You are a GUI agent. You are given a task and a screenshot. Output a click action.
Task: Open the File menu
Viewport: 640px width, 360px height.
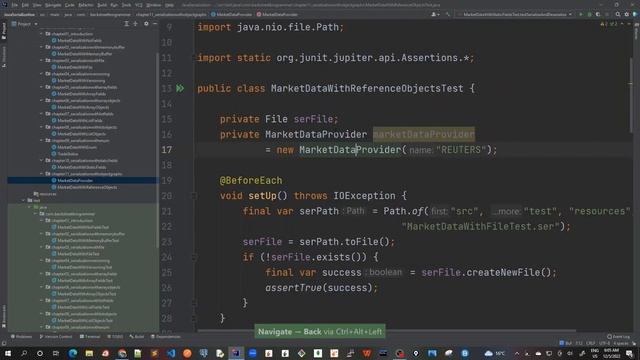coord(15,5)
